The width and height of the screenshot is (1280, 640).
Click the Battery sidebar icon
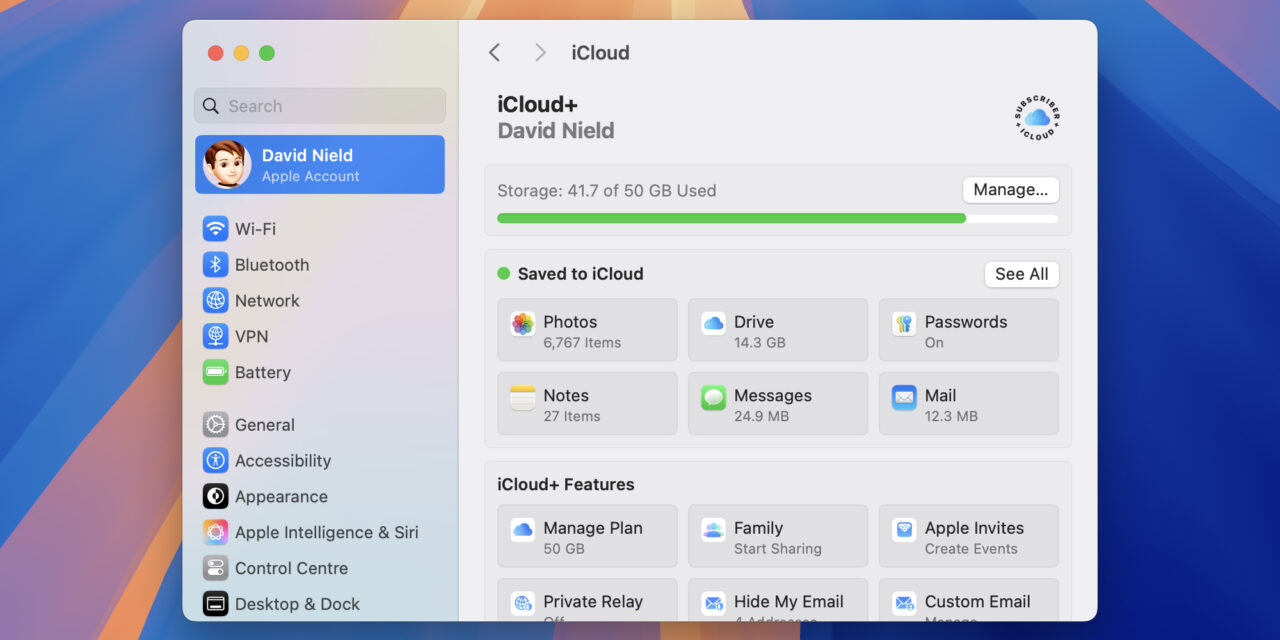(216, 373)
